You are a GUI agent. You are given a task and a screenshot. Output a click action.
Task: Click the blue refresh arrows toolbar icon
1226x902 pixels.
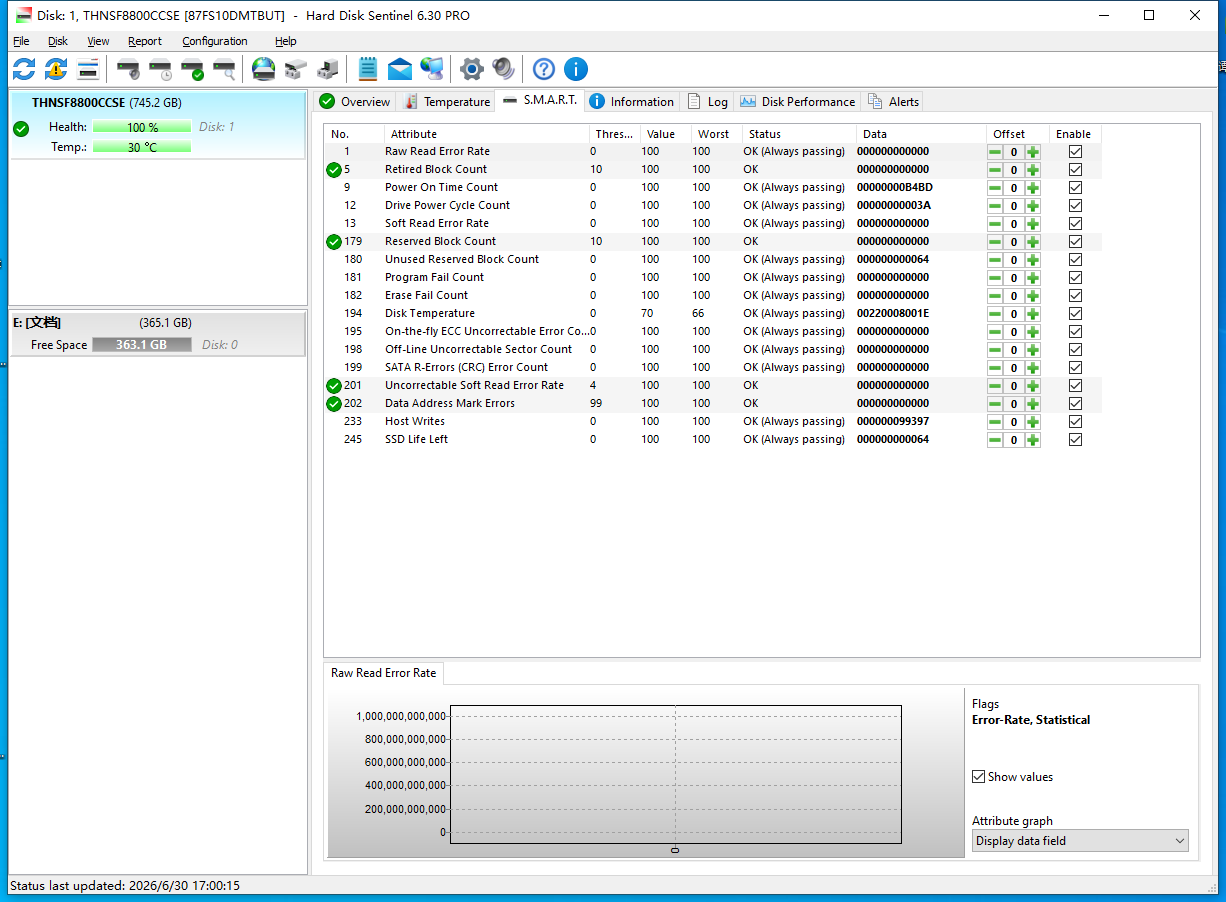[24, 69]
